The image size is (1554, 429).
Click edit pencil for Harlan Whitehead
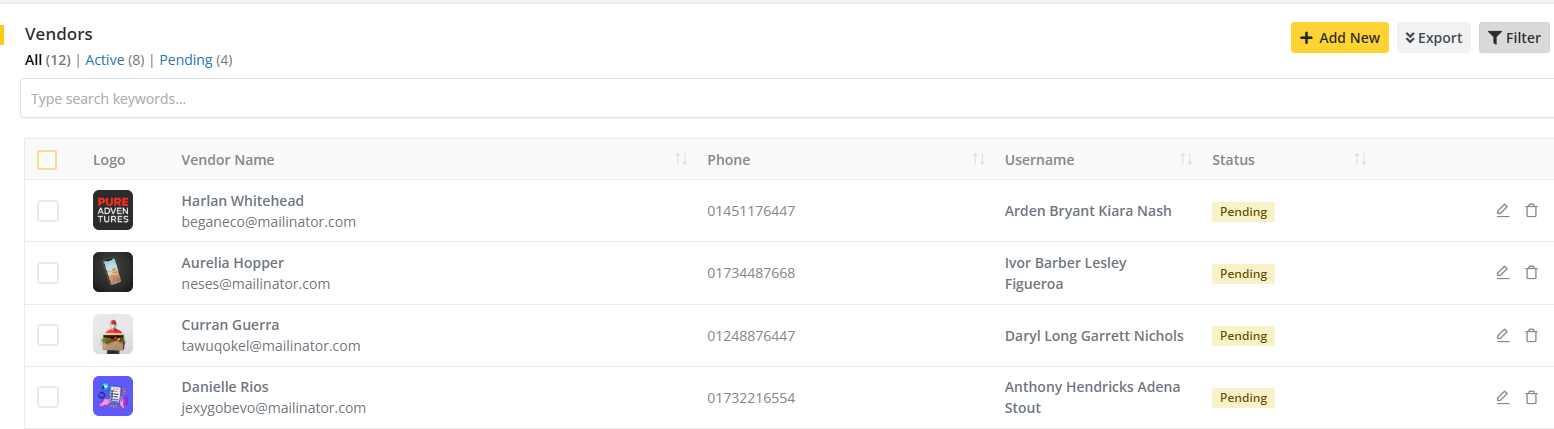(x=1502, y=210)
